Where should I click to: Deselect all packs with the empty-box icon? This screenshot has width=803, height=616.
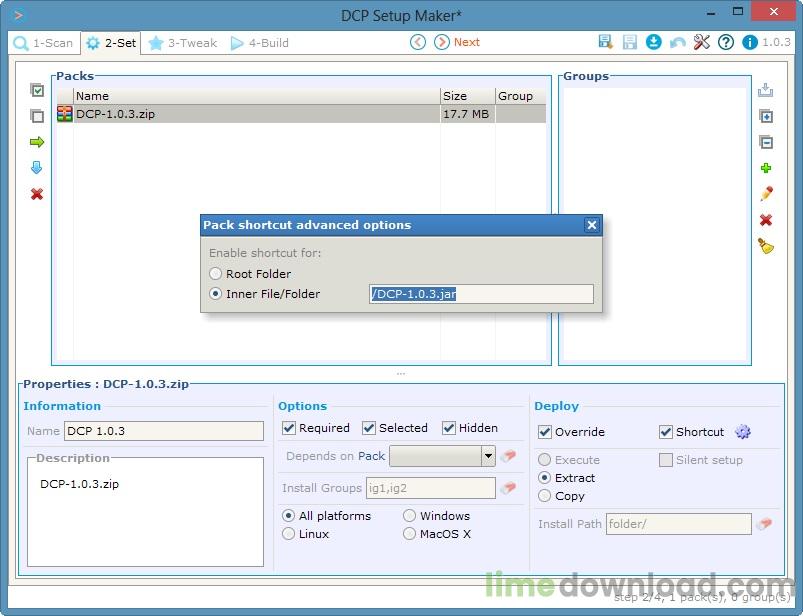tap(37, 116)
